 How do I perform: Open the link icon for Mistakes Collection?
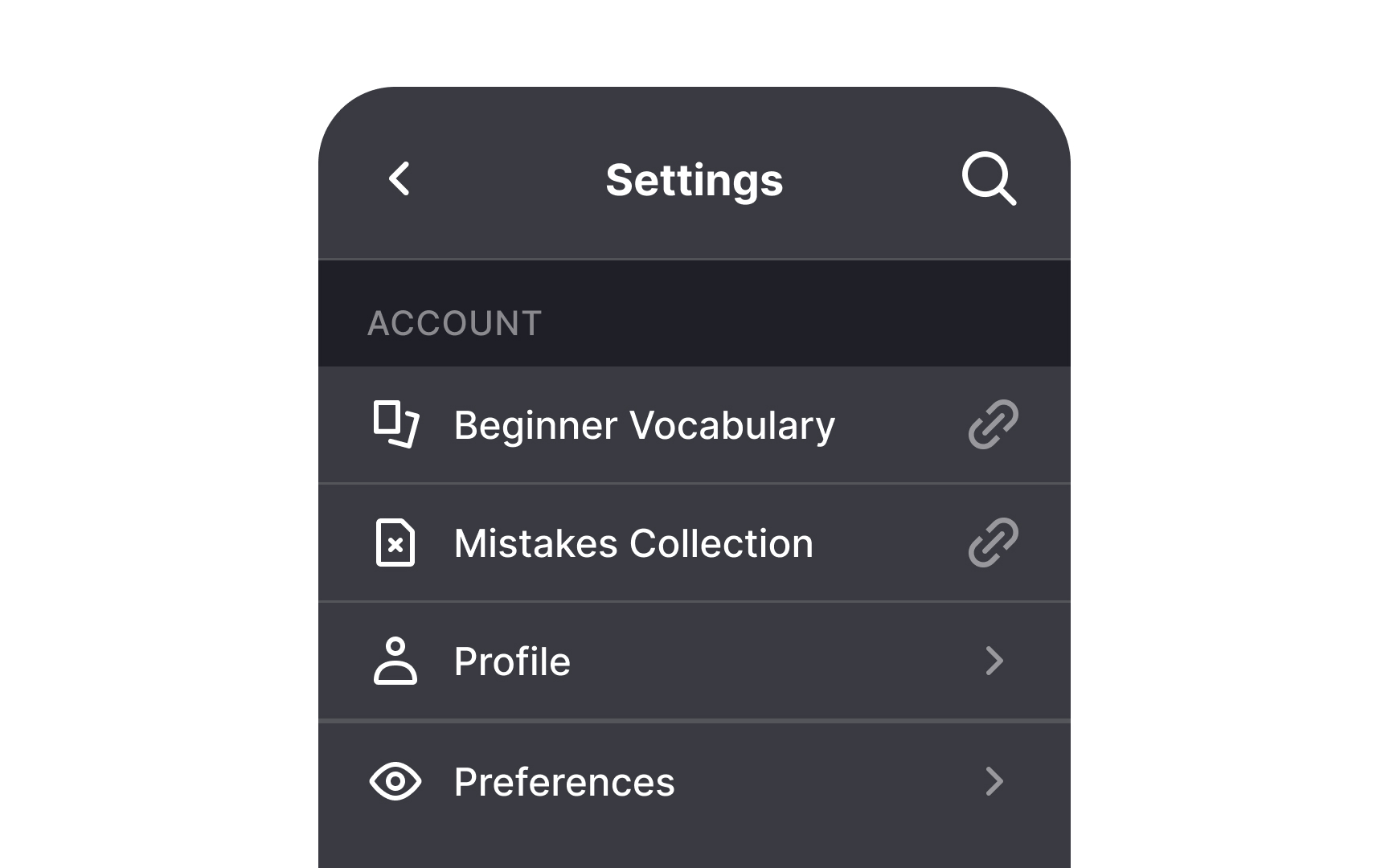pyautogui.click(x=992, y=542)
